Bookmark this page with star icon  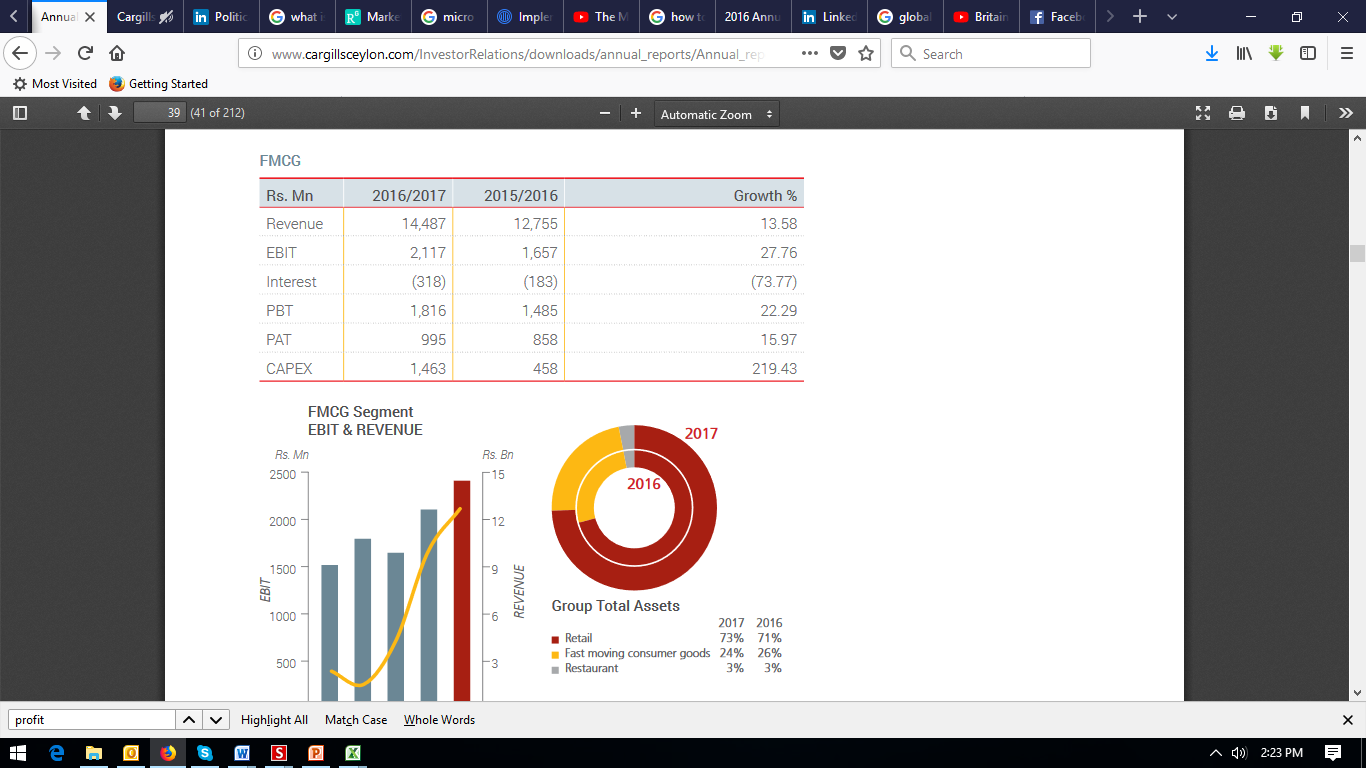pos(866,54)
